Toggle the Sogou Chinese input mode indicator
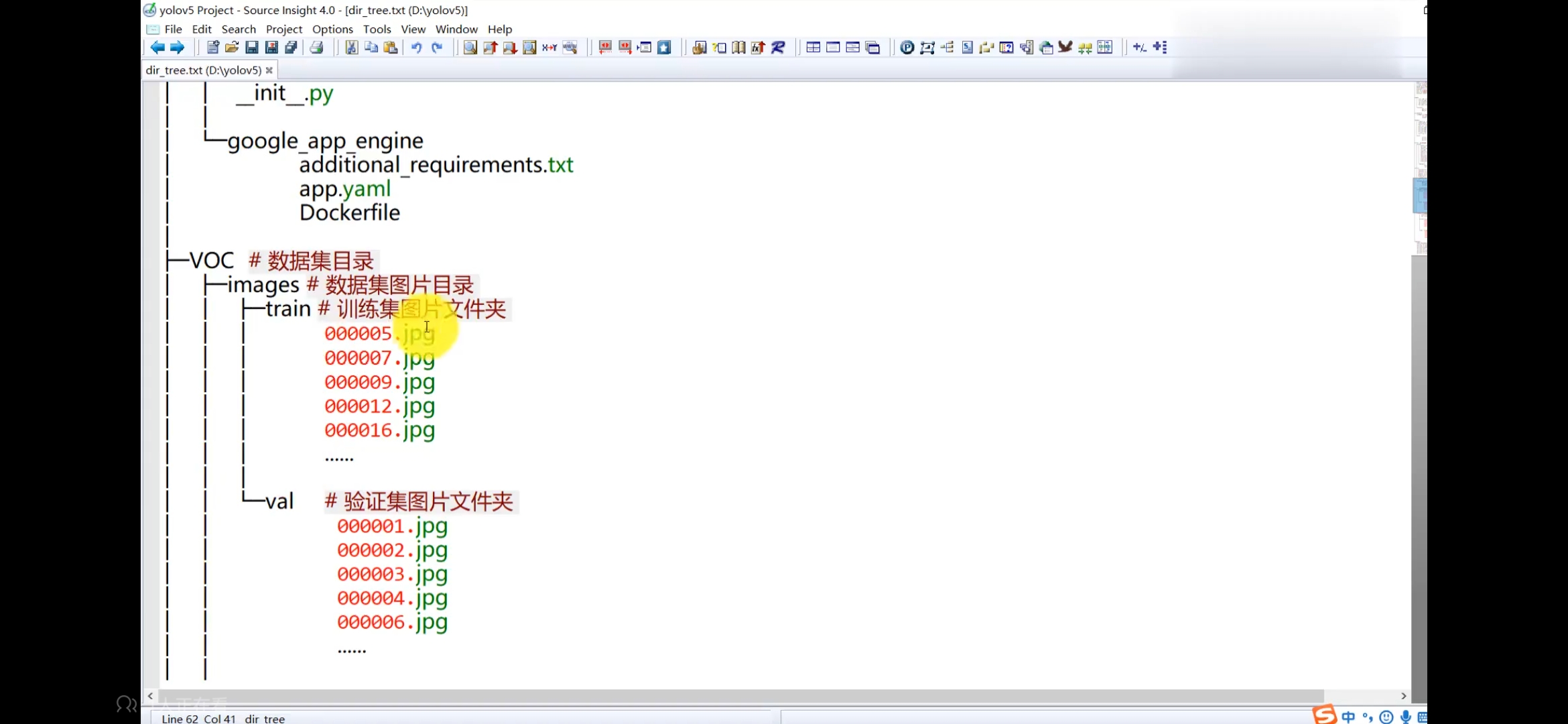The height and width of the screenshot is (724, 1568). [x=1348, y=717]
